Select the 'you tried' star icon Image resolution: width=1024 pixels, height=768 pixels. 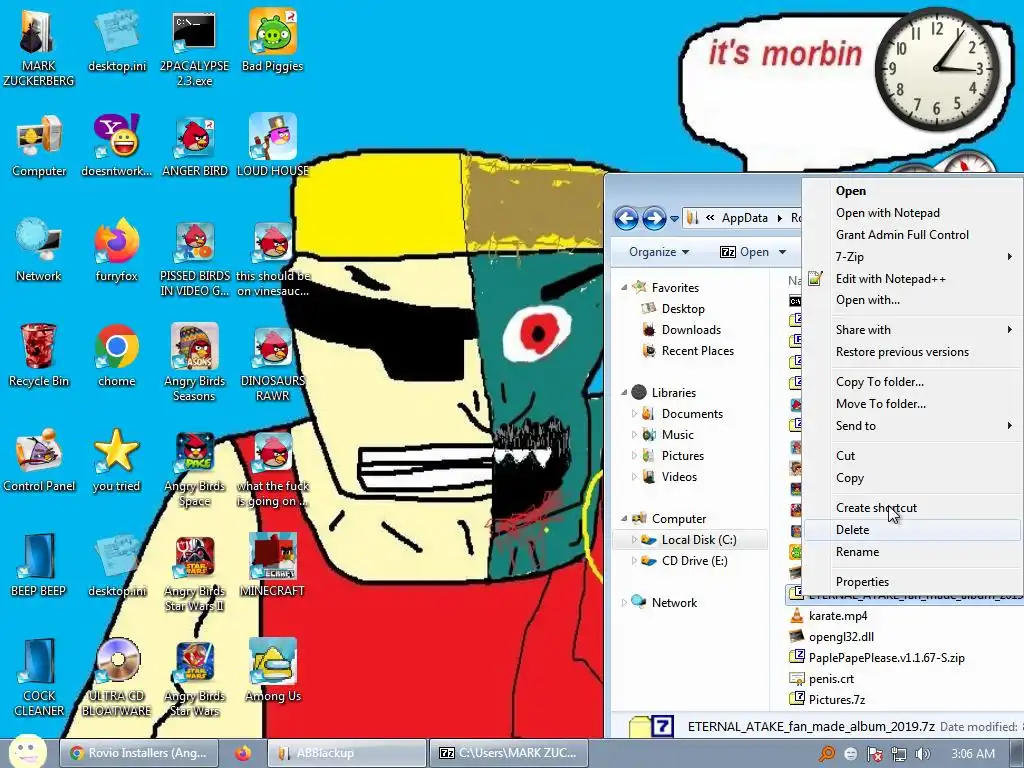[x=116, y=461]
